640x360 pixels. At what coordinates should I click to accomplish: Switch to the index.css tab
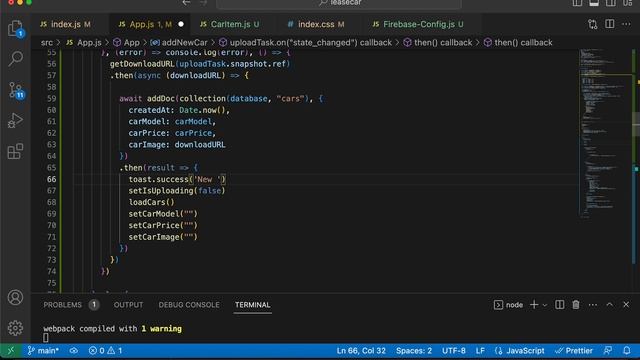click(316, 24)
